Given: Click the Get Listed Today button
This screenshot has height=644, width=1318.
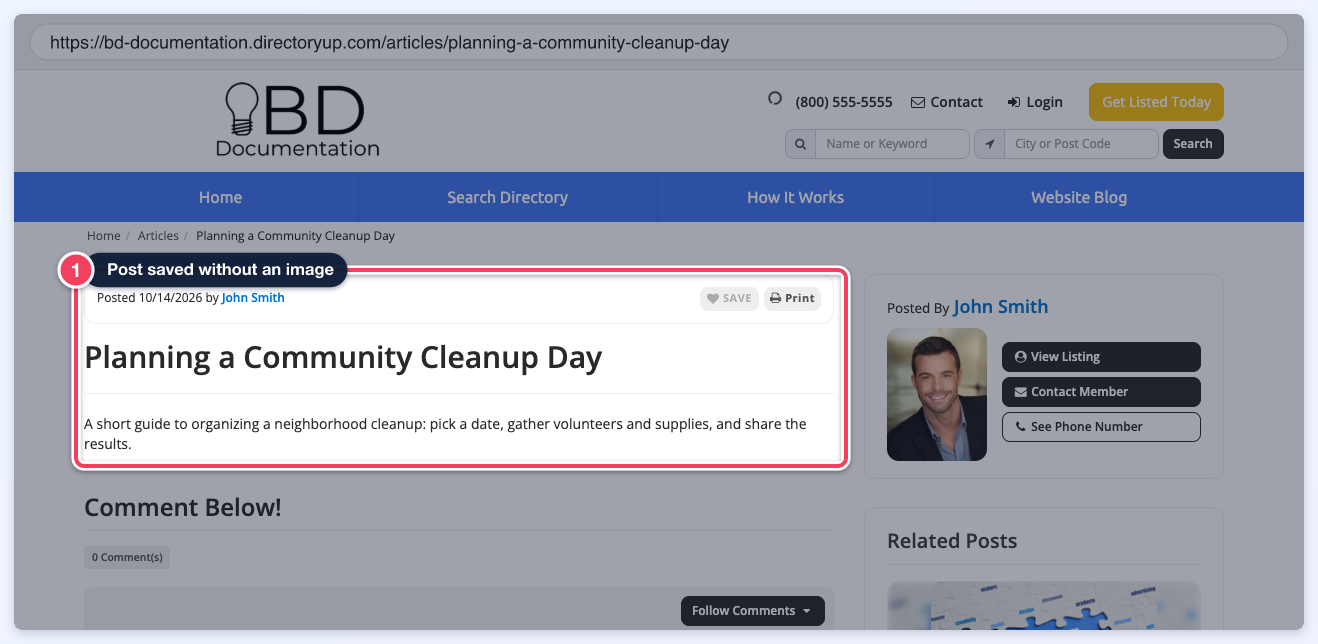Looking at the screenshot, I should [x=1156, y=102].
